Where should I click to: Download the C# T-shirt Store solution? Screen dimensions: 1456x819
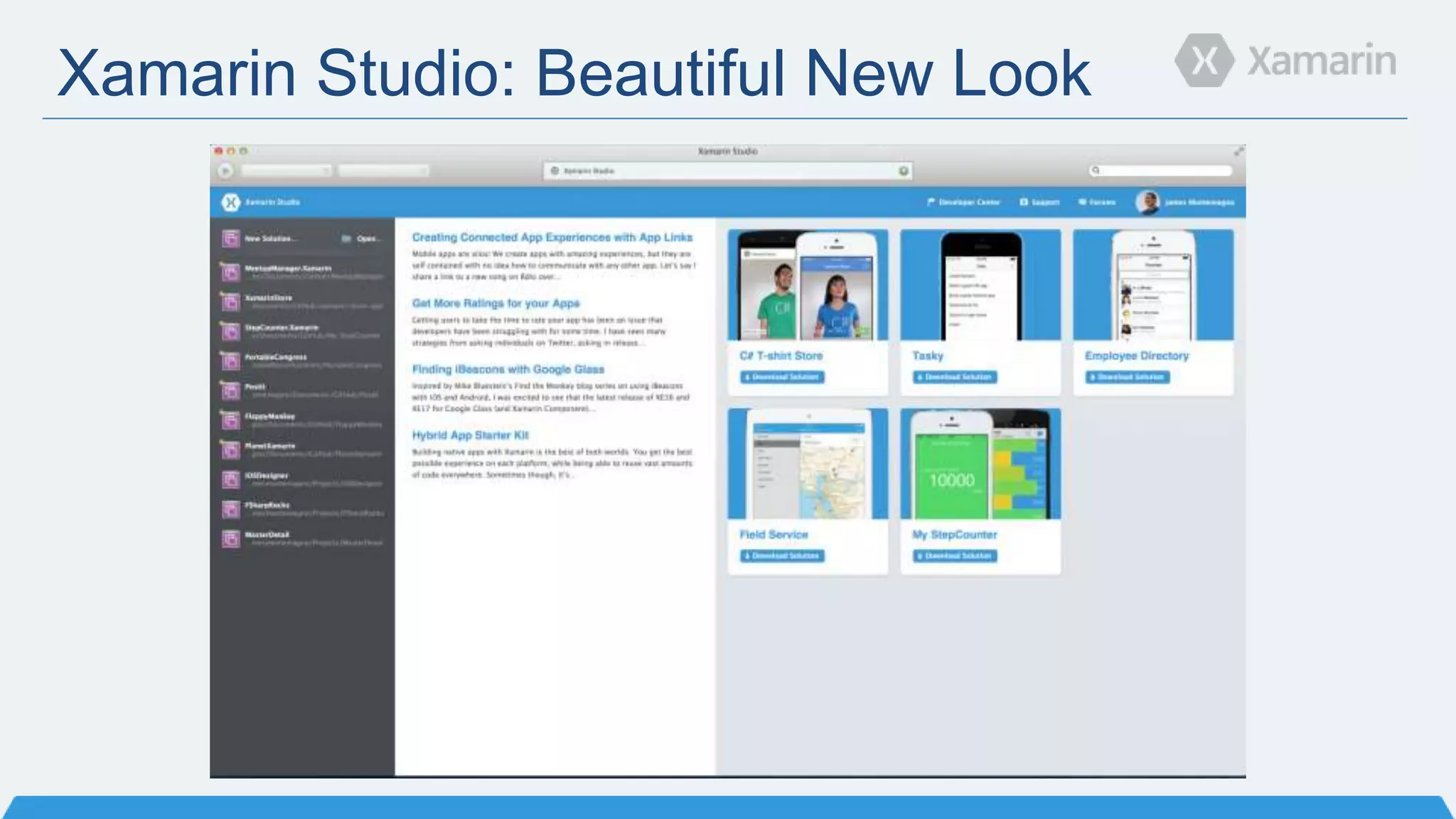point(782,377)
